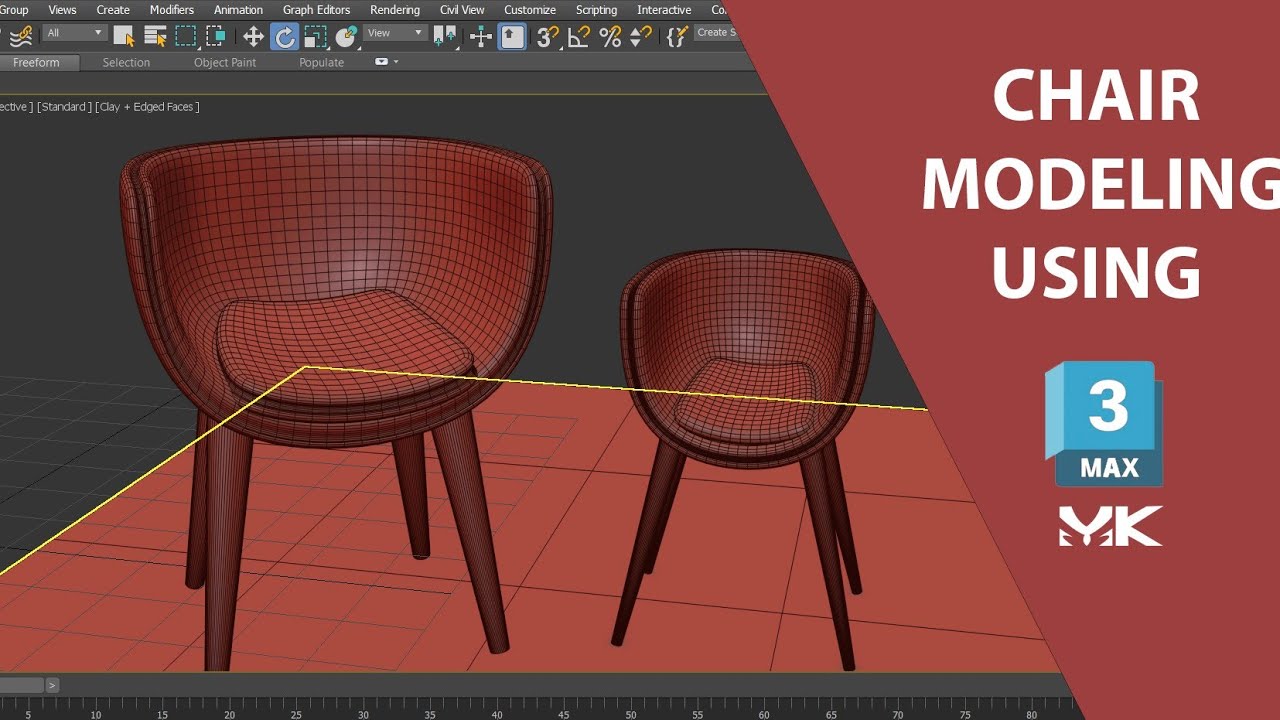Switch to the Freeform ribbon tab
This screenshot has height=720, width=1280.
[36, 62]
